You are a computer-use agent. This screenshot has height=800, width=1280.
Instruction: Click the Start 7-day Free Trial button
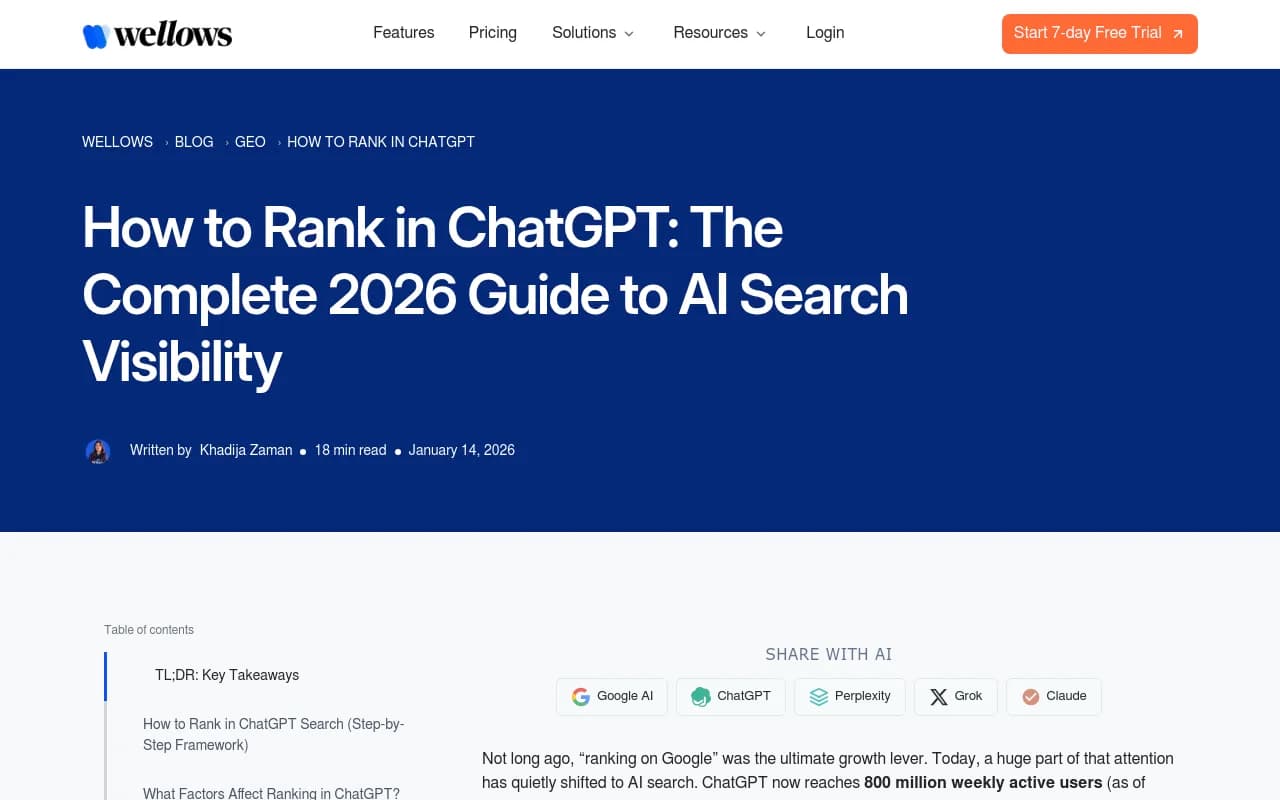point(1099,33)
